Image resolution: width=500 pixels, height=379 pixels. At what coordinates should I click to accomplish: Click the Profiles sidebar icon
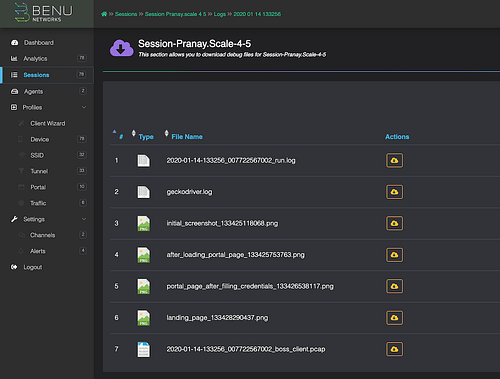14,107
